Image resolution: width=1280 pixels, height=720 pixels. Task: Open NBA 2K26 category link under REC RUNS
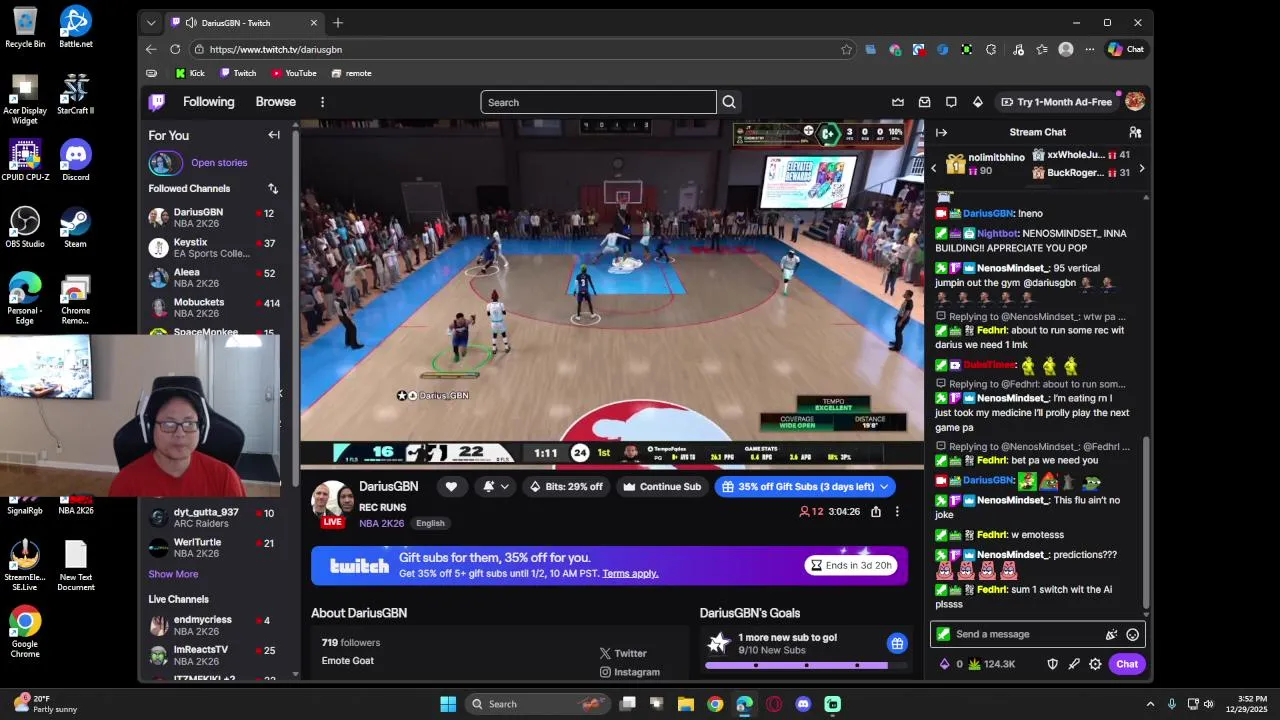(382, 523)
